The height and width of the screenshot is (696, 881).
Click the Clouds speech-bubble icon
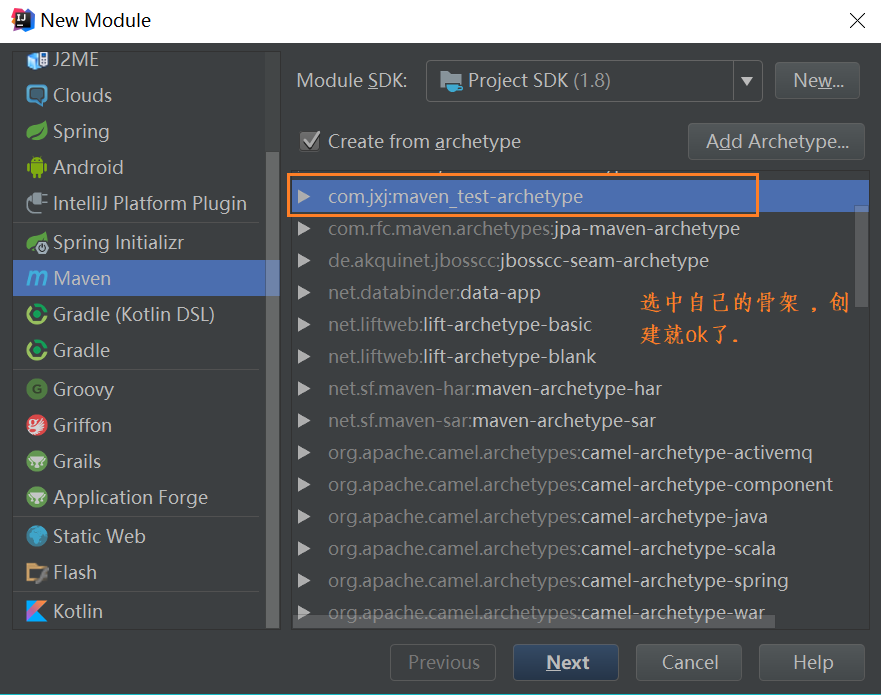(x=37, y=95)
